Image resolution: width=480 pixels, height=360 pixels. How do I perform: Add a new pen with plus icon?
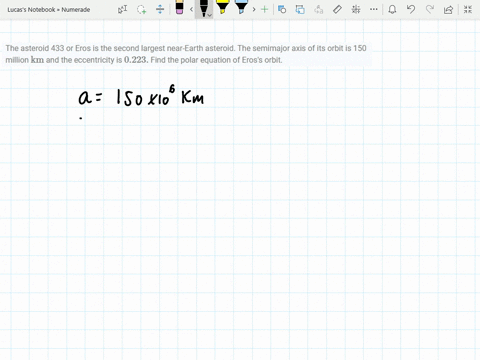(x=264, y=9)
